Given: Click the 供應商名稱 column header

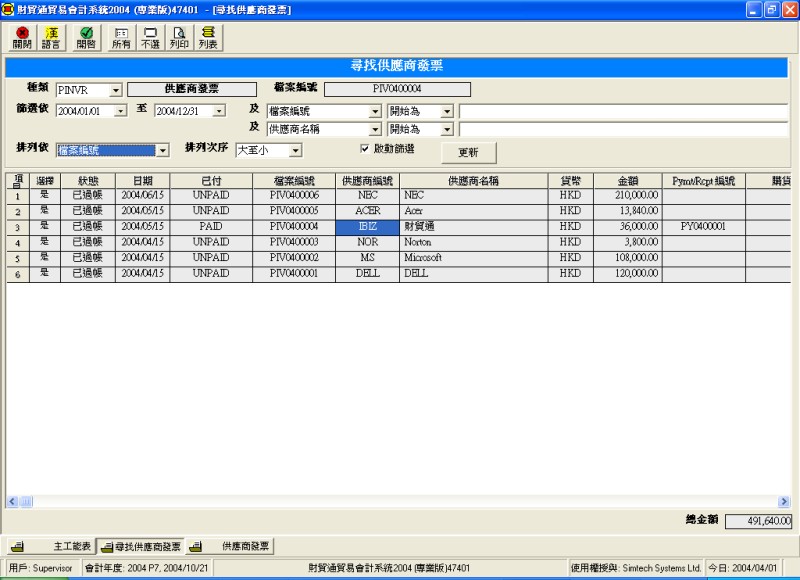Looking at the screenshot, I should [x=473, y=181].
